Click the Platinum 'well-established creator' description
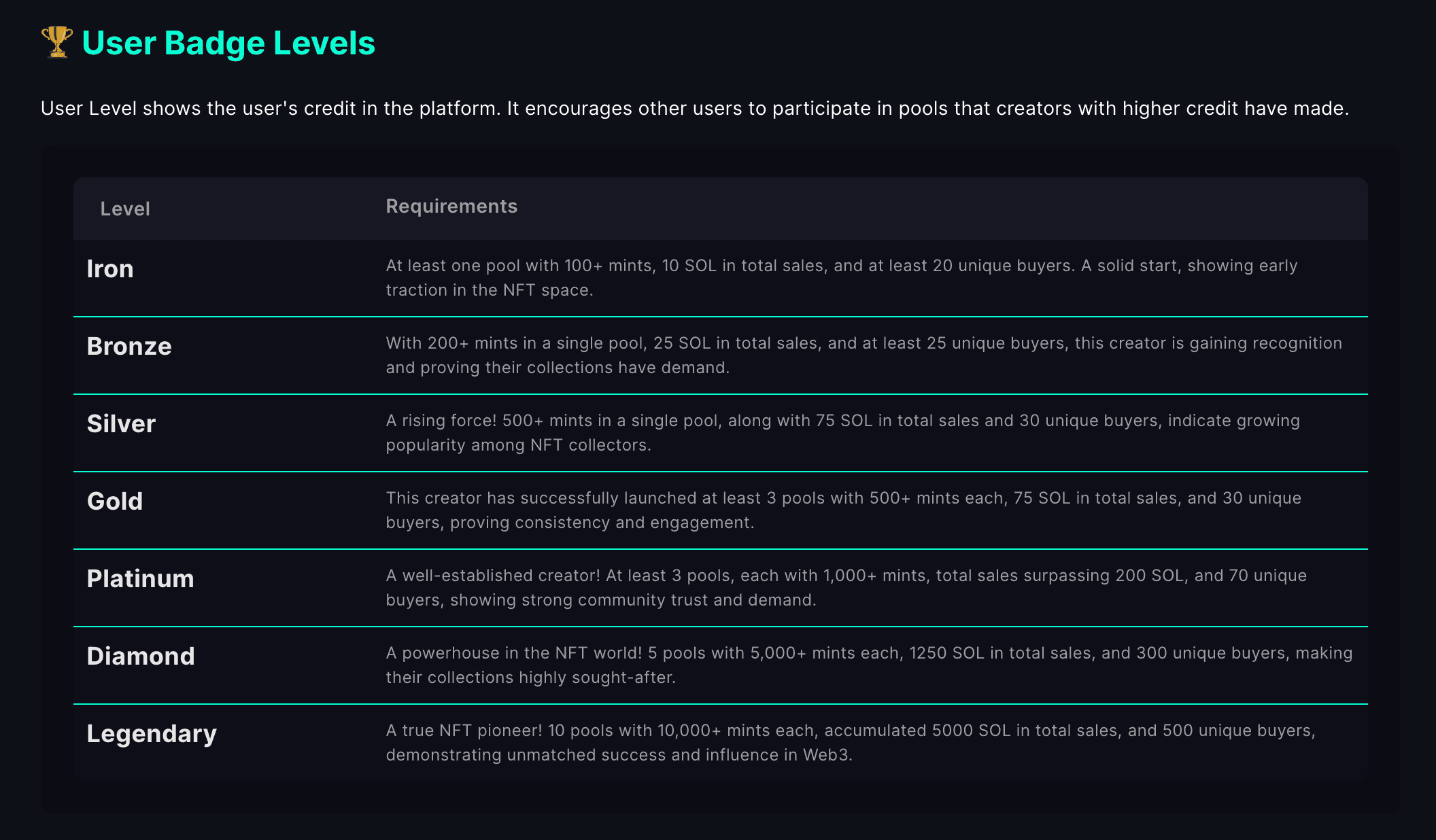 (847, 588)
